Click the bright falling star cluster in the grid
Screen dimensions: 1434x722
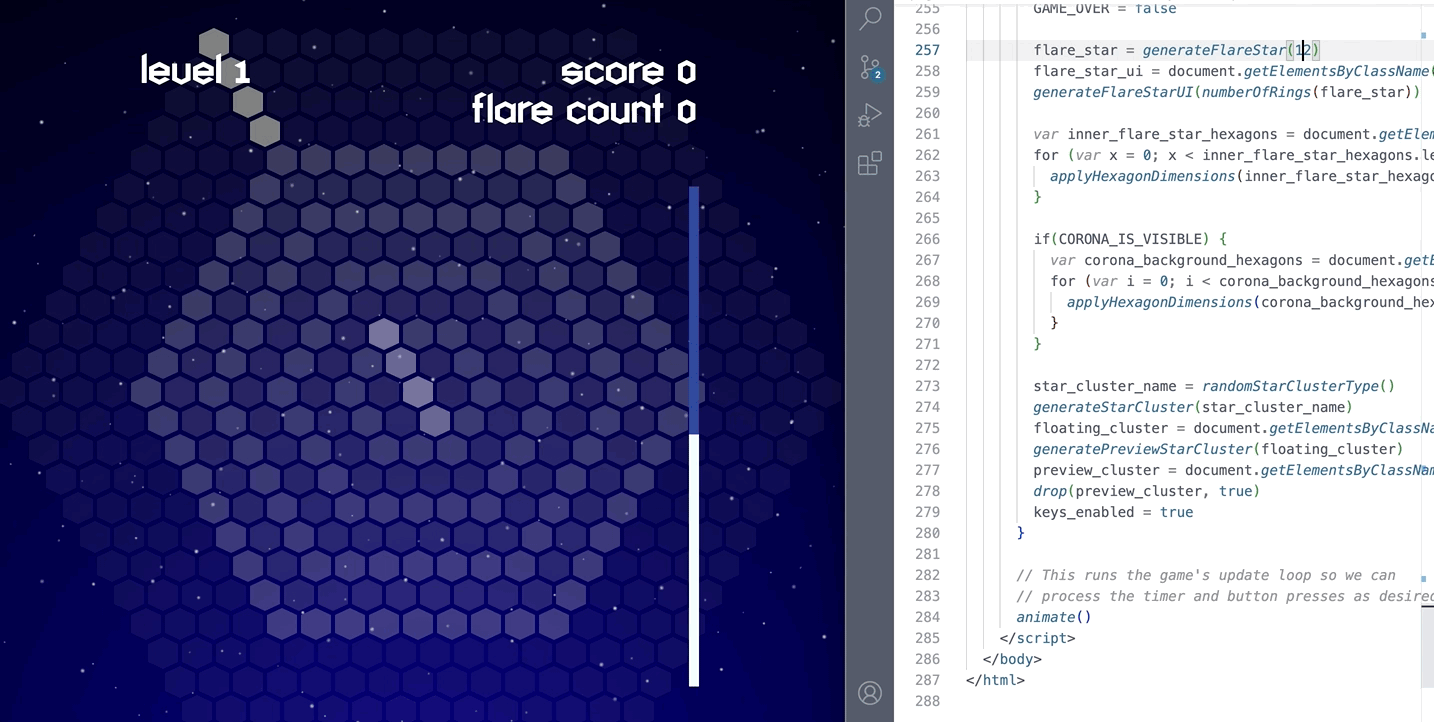point(409,377)
